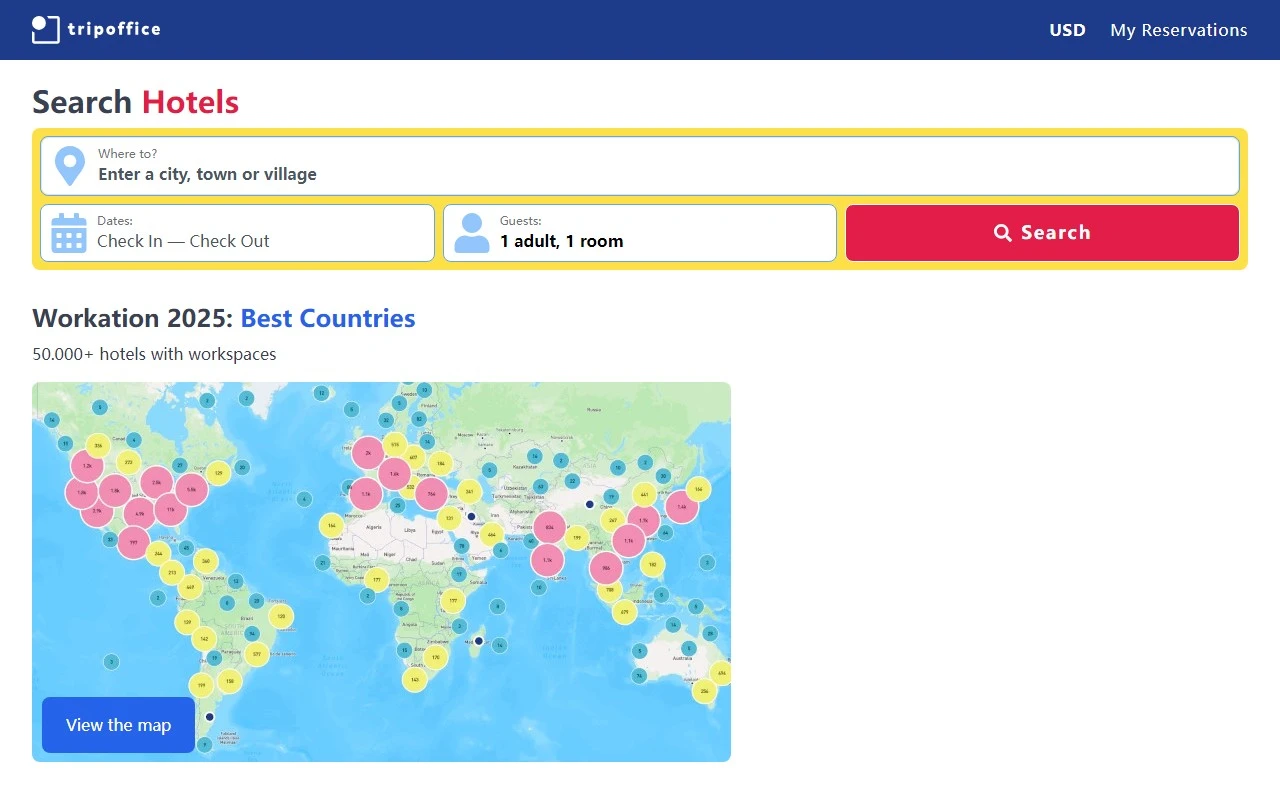The width and height of the screenshot is (1280, 800).
Task: Click the person icon beside Guests
Action: coord(472,233)
